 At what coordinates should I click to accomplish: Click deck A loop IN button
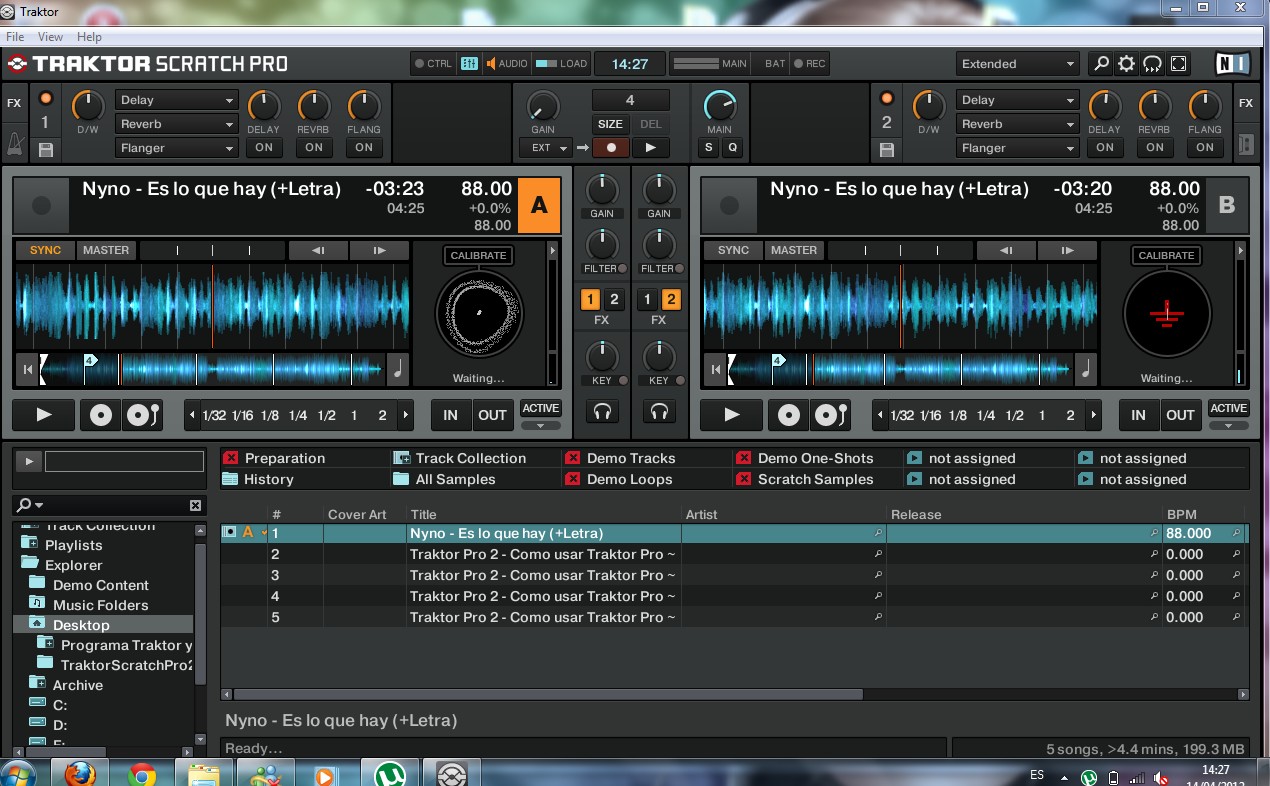(451, 415)
